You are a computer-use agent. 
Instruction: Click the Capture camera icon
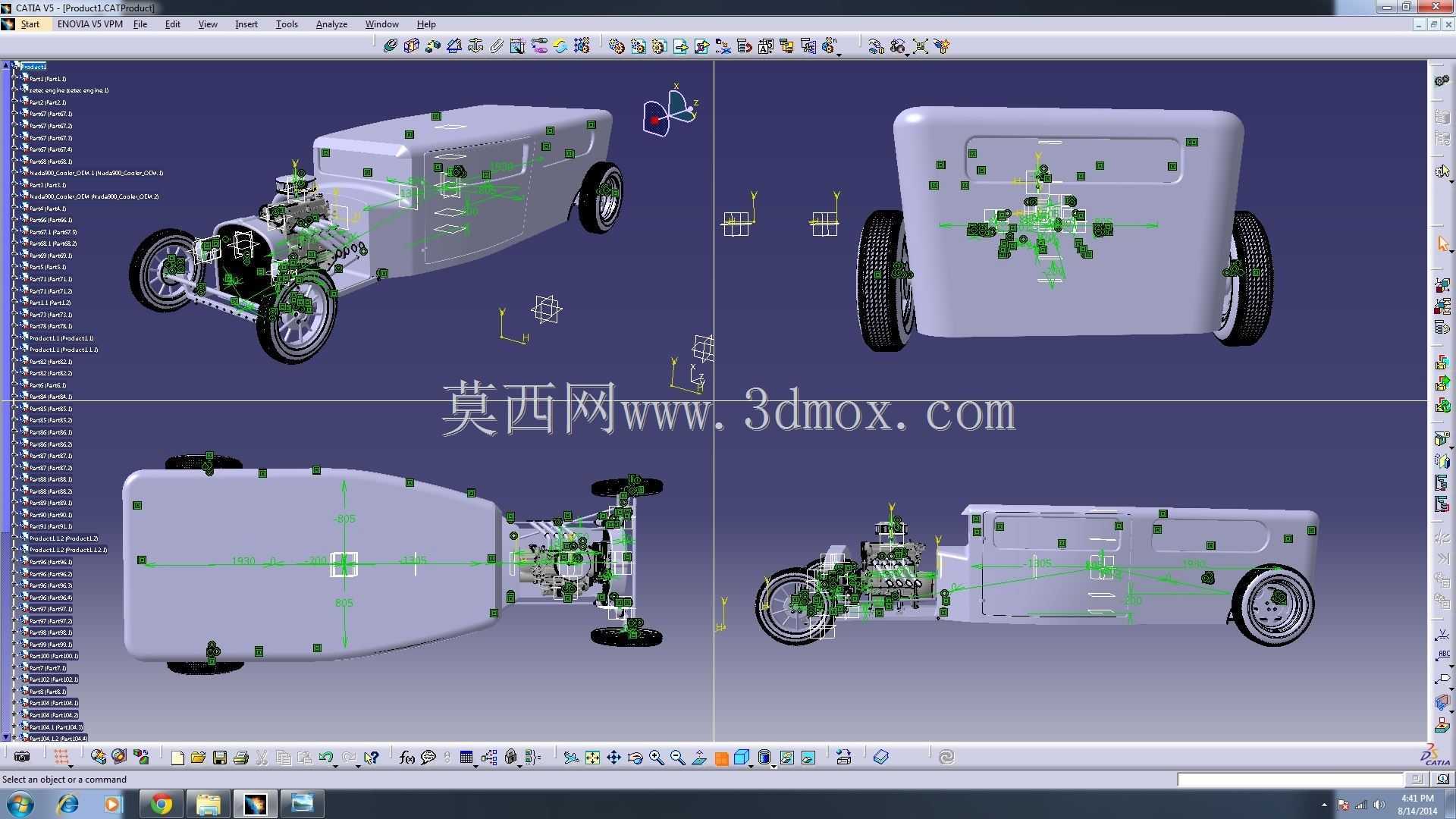click(23, 757)
